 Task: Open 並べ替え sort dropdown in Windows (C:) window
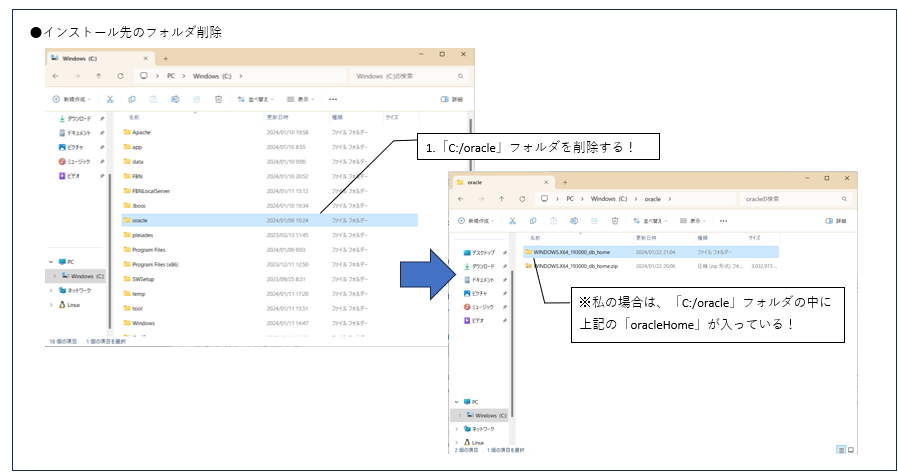click(256, 99)
